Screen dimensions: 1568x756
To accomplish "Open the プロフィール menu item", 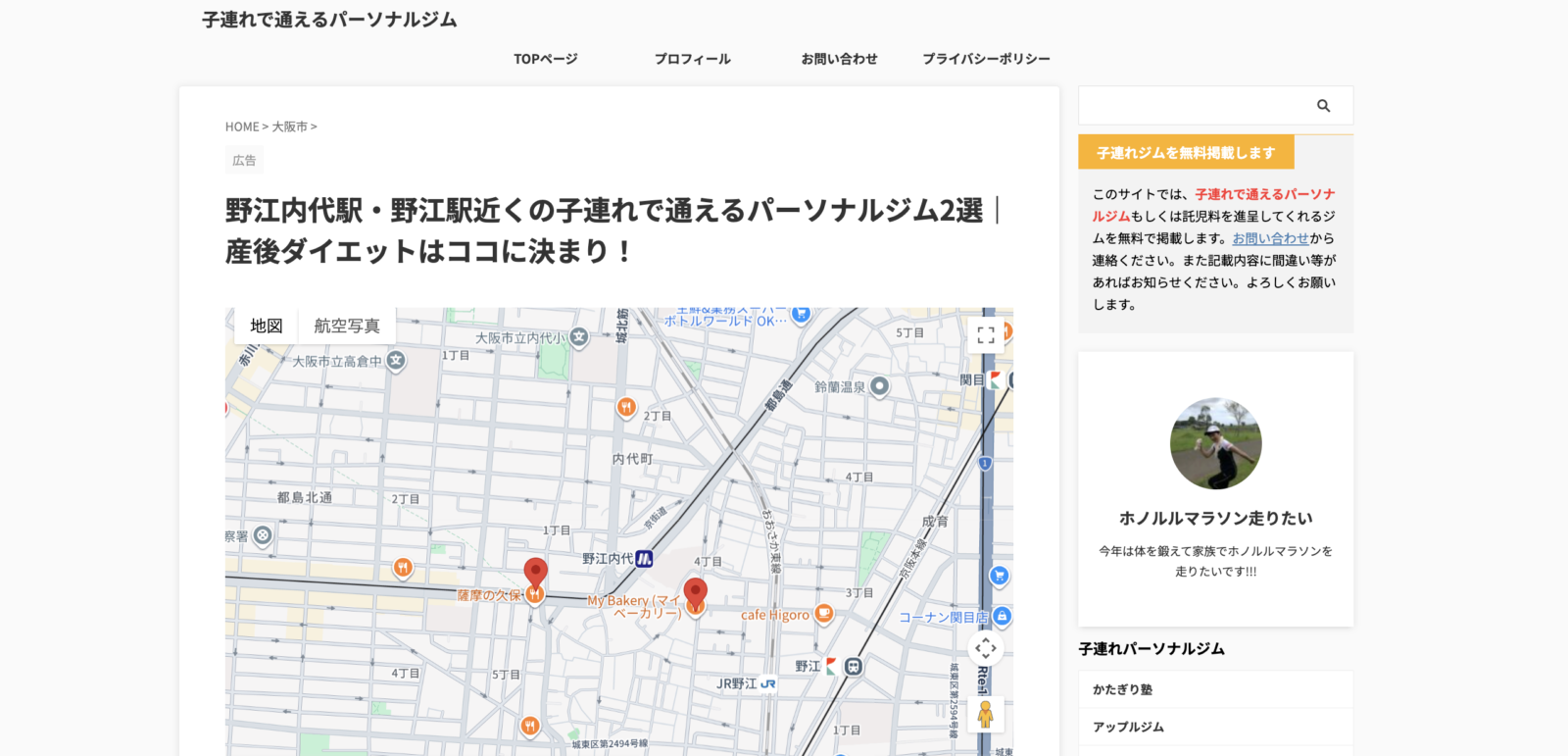I will 693,59.
